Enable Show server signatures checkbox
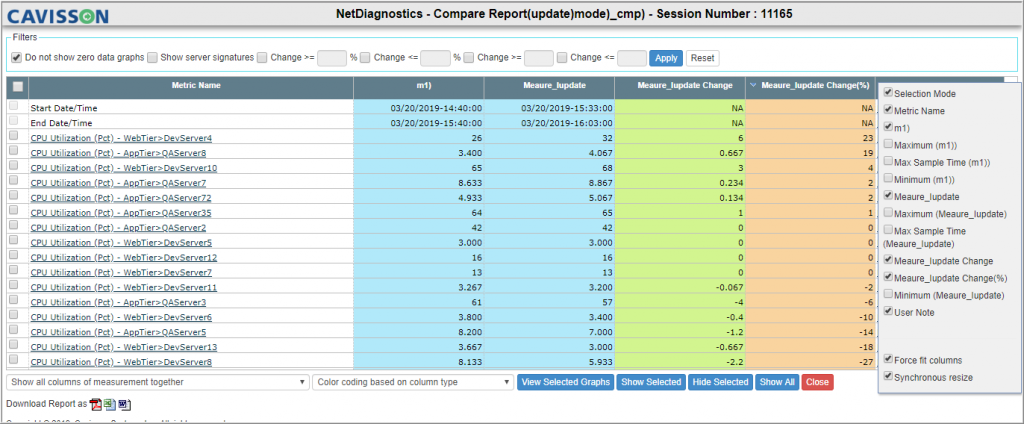 152,57
